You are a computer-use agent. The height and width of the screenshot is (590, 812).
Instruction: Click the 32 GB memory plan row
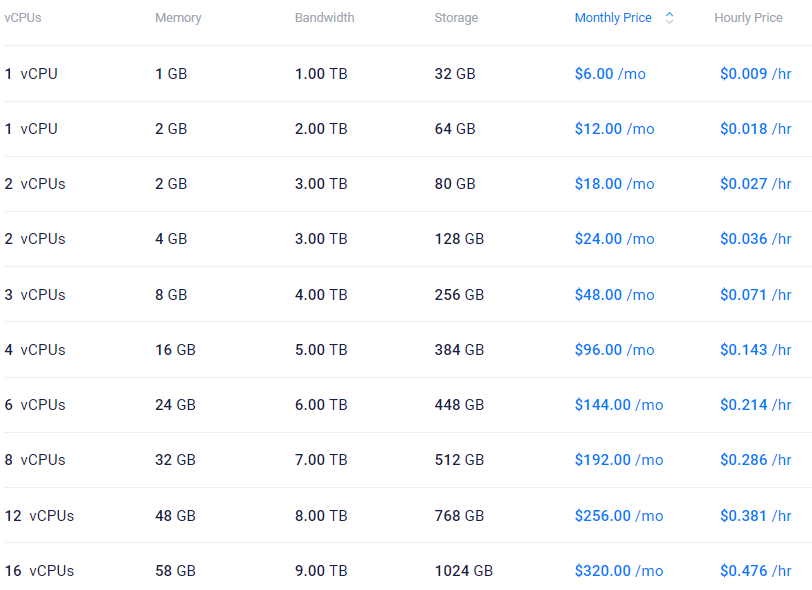[175, 460]
